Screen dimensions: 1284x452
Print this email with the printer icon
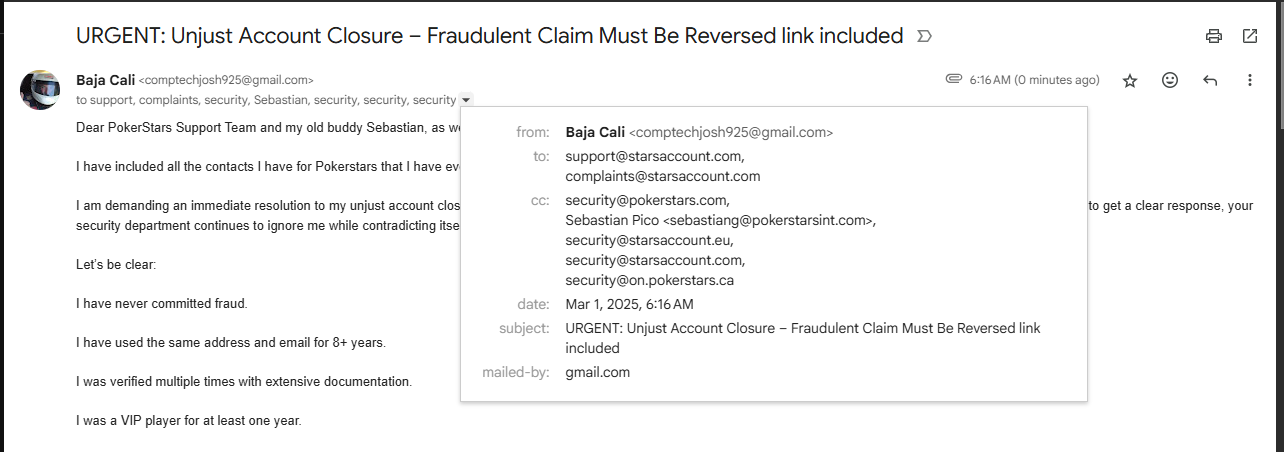[x=1214, y=36]
